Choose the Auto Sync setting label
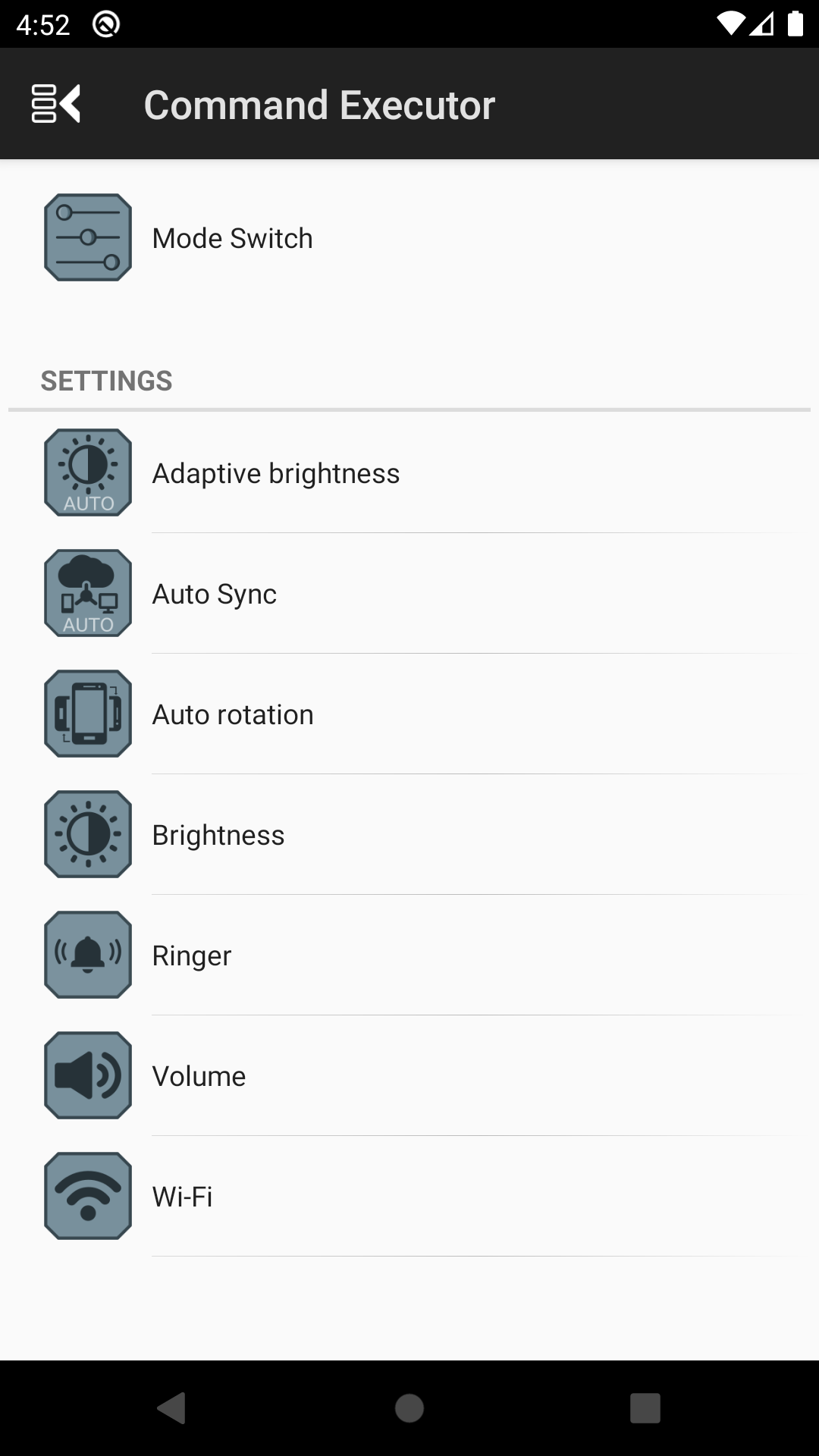 coord(215,595)
